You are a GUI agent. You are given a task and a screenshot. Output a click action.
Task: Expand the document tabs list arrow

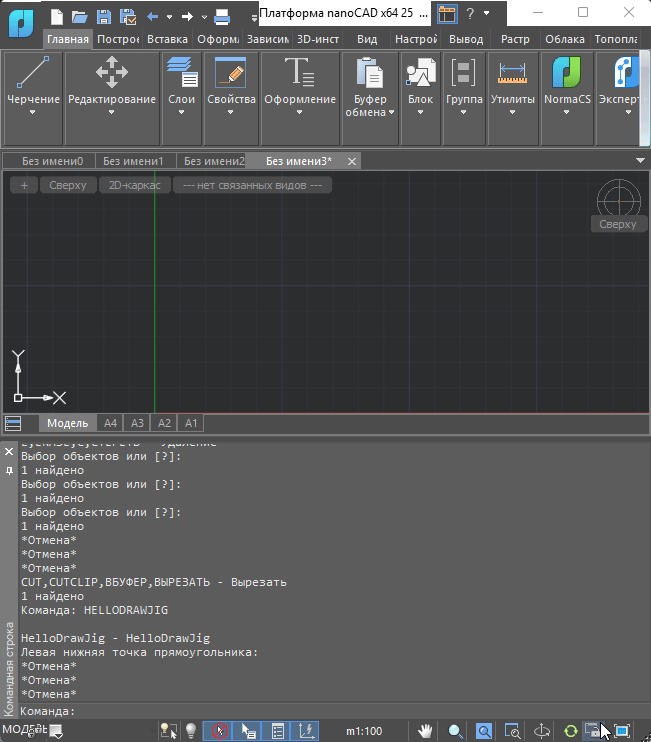640,161
